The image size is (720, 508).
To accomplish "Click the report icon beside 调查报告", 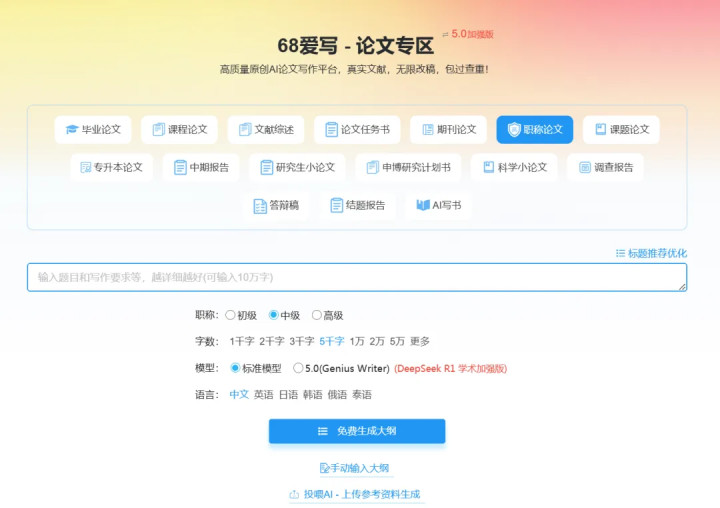I will [x=585, y=167].
